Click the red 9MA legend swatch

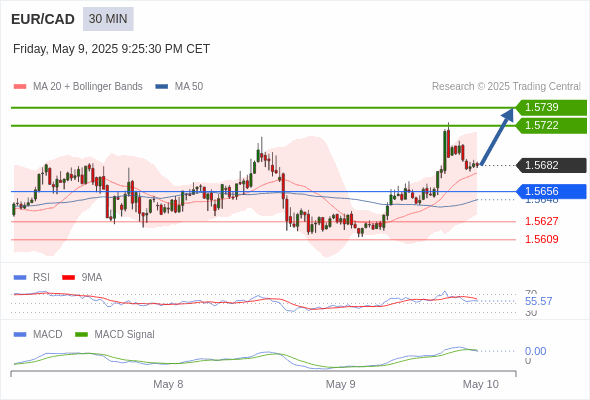[68, 278]
